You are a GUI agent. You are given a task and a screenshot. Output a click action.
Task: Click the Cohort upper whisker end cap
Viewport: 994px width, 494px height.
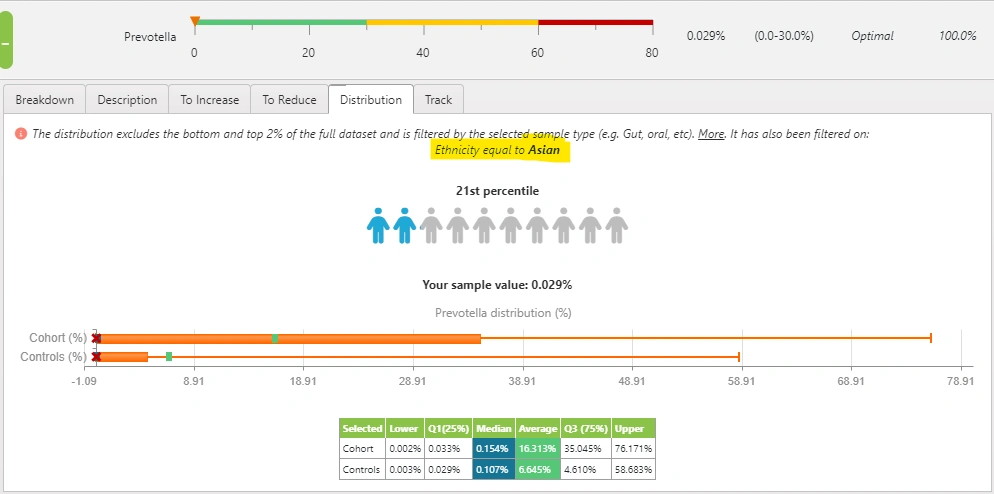tap(931, 338)
